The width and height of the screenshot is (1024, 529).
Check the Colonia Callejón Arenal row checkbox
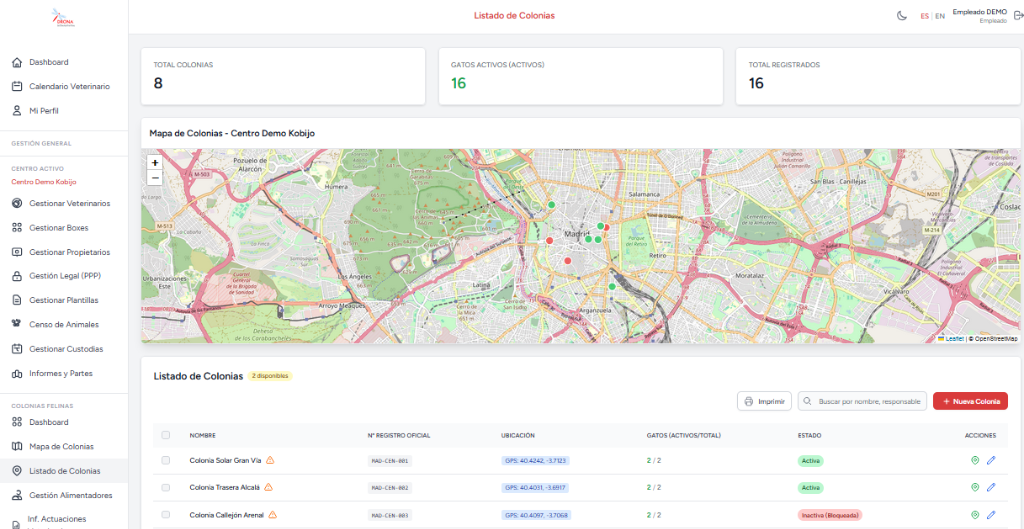pyautogui.click(x=165, y=515)
